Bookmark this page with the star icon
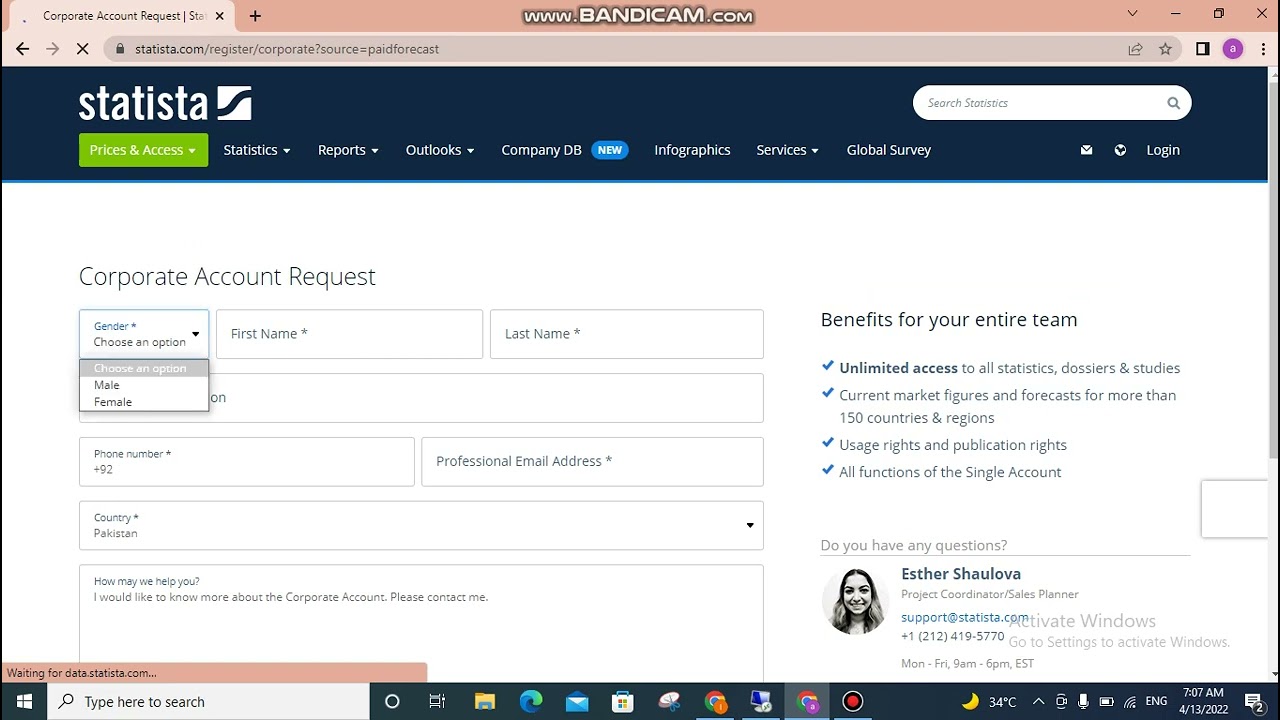Image resolution: width=1280 pixels, height=720 pixels. (1165, 49)
